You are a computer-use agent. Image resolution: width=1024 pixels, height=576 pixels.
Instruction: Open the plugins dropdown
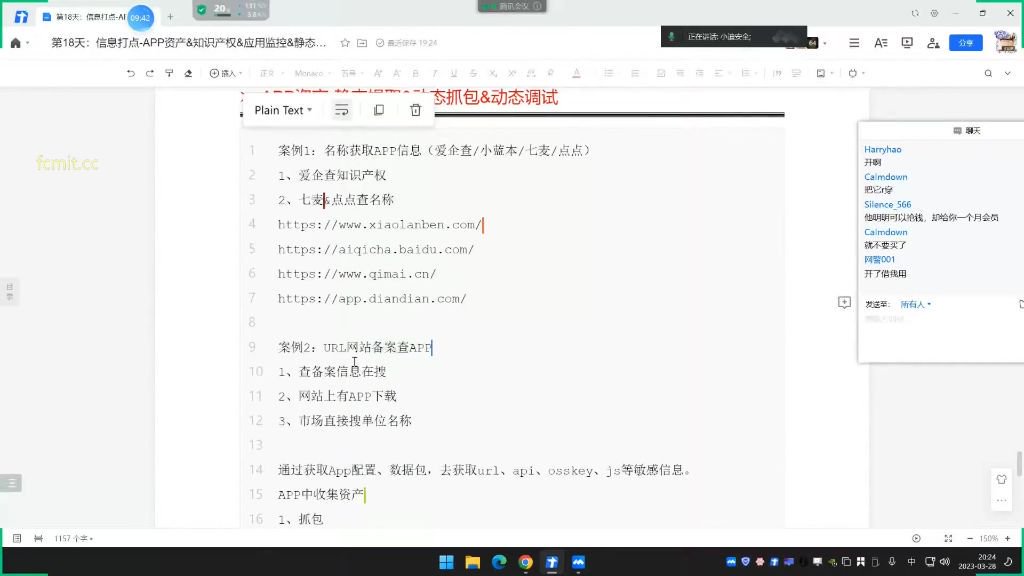tap(856, 73)
